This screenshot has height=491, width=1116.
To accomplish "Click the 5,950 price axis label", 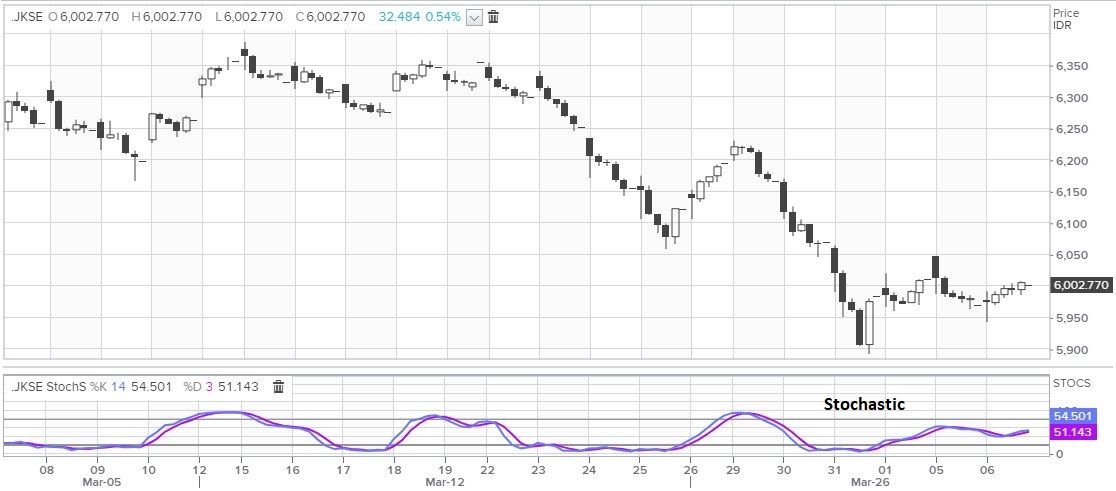I will (x=1071, y=318).
